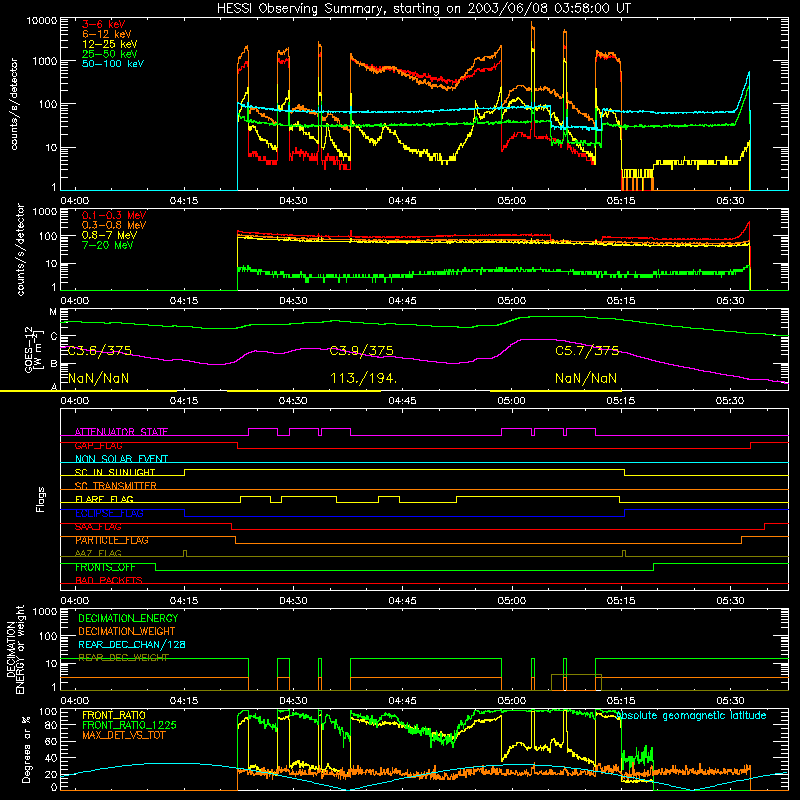This screenshot has width=800, height=800.
Task: Select the BAD_PACKETS flag label
Action: (x=109, y=581)
